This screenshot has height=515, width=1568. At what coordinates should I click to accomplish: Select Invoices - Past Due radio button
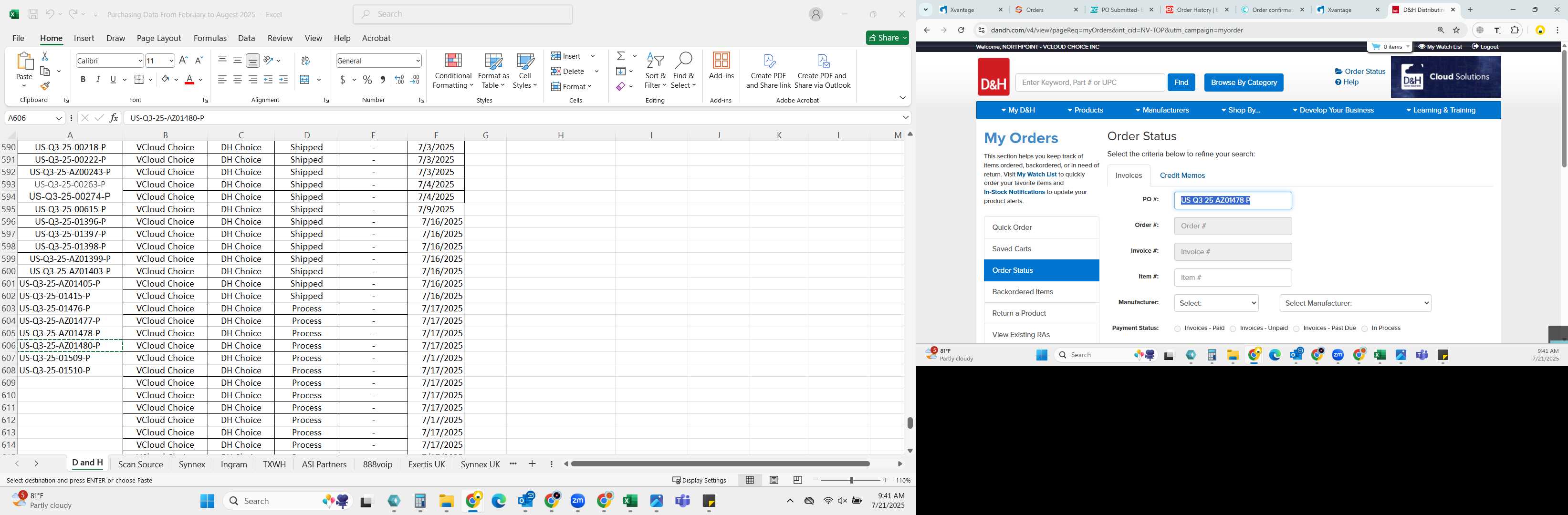tap(1296, 329)
